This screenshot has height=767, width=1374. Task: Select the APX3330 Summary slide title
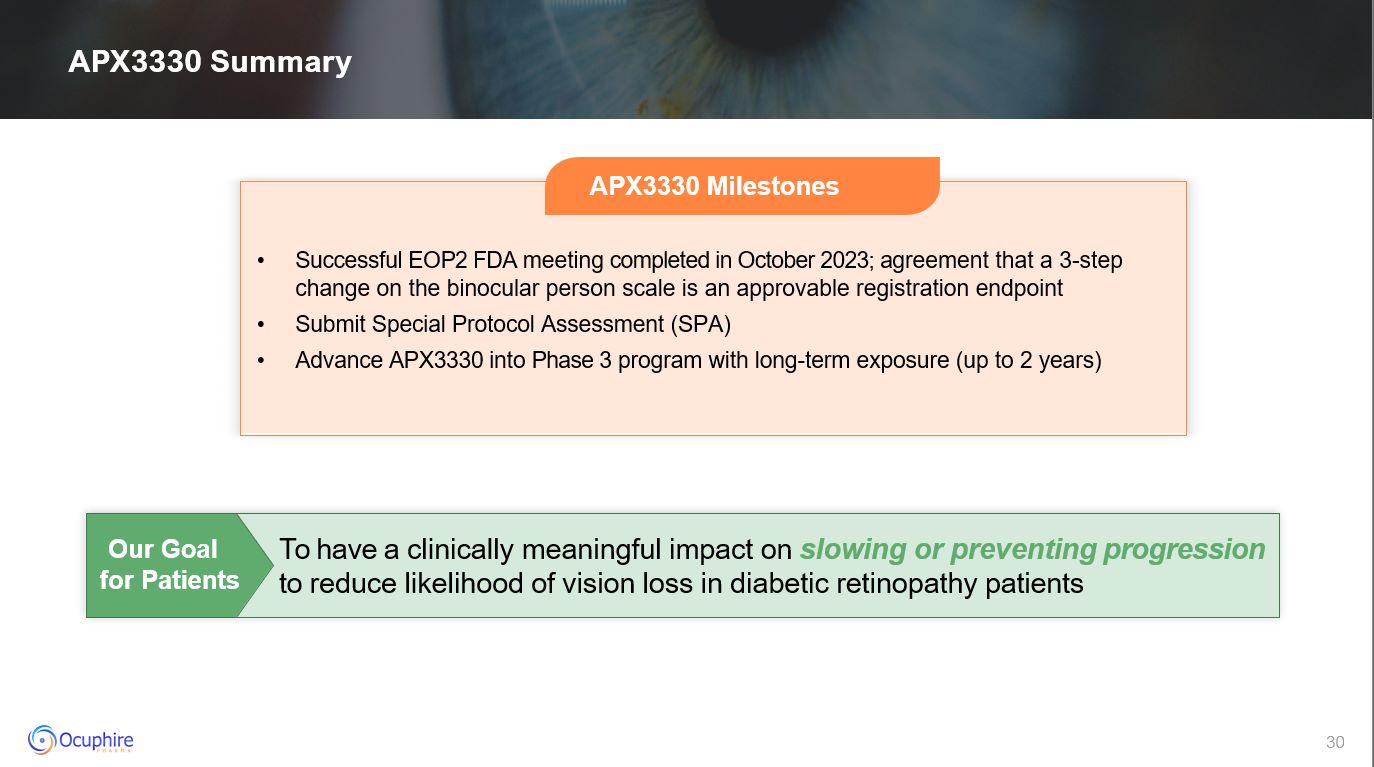[x=210, y=62]
